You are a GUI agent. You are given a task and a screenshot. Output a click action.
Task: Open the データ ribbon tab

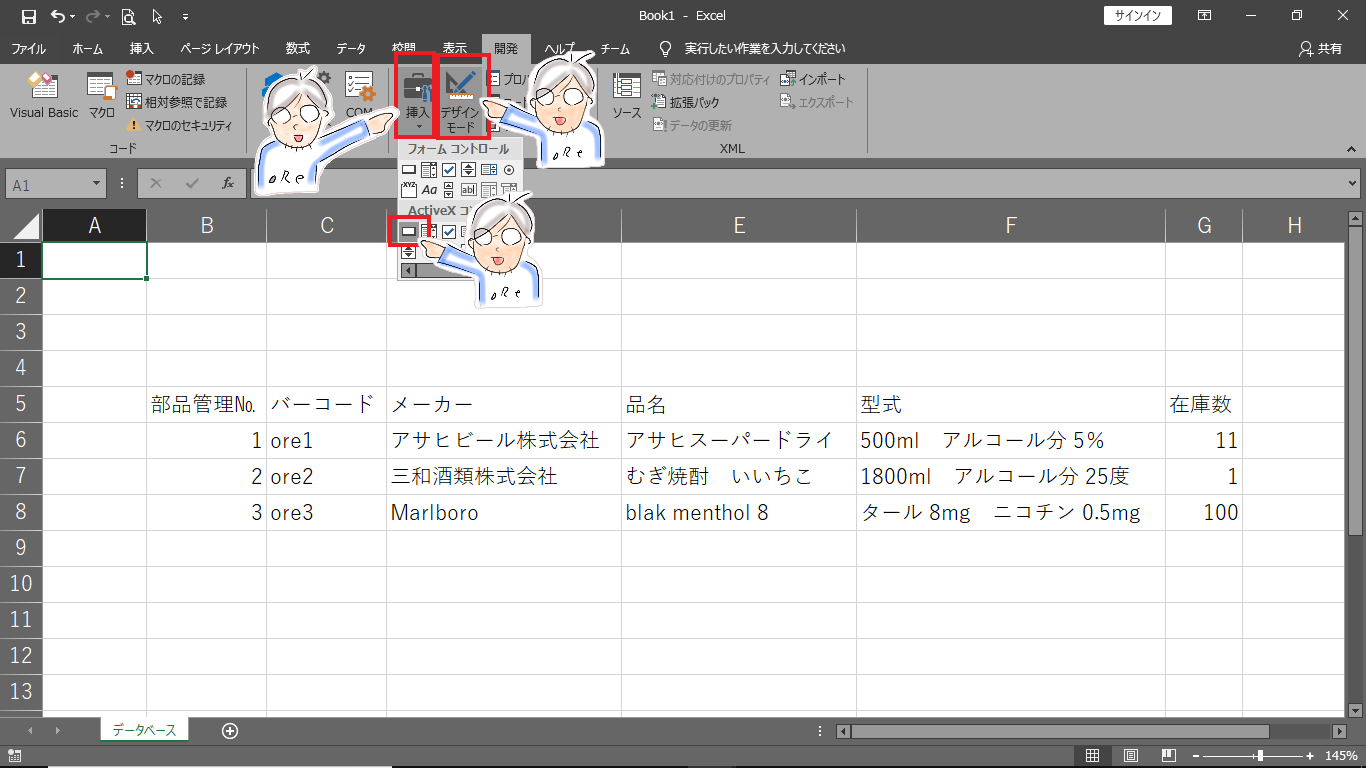(x=350, y=48)
